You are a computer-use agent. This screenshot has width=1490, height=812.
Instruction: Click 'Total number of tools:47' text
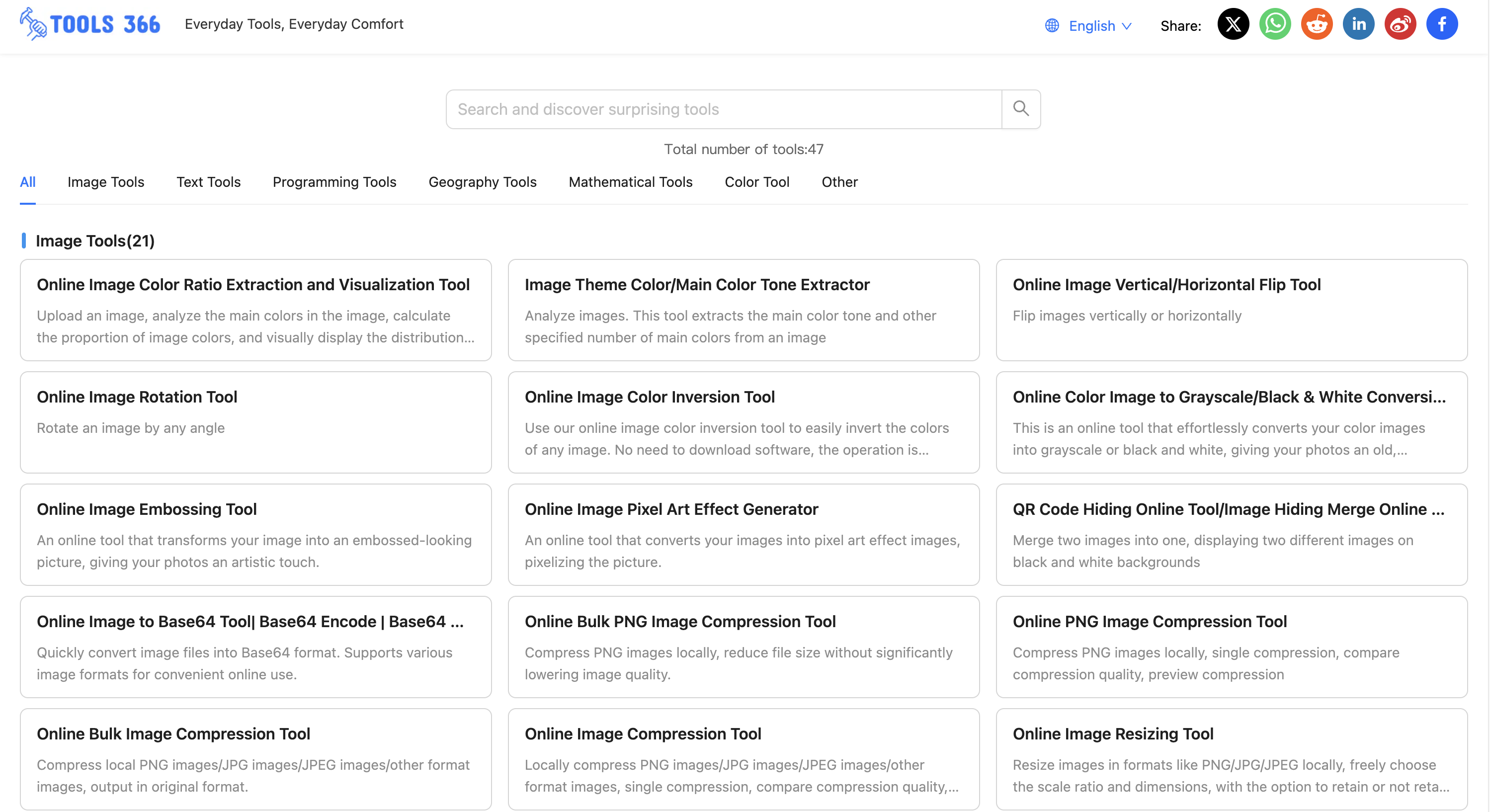coord(744,149)
